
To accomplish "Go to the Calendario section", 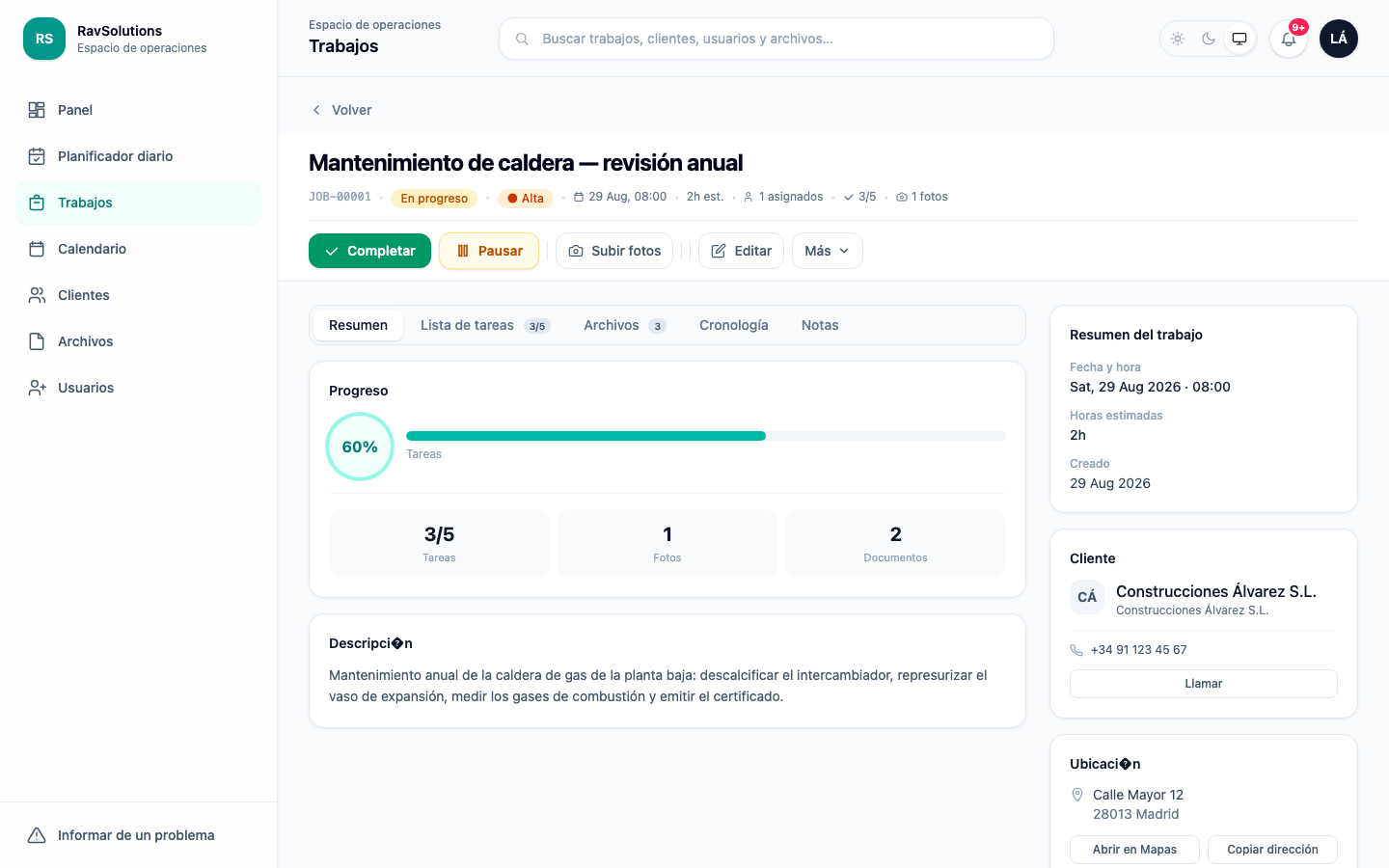I will pyautogui.click(x=139, y=249).
